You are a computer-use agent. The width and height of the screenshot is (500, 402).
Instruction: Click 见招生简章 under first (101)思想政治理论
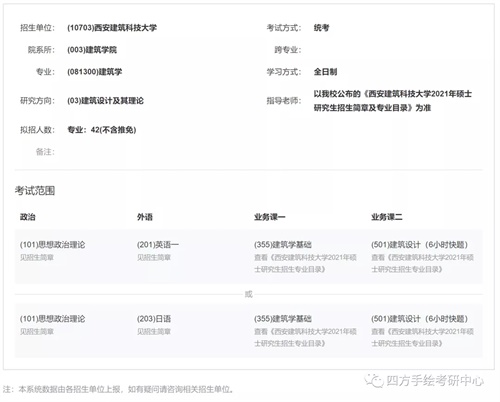(37, 257)
